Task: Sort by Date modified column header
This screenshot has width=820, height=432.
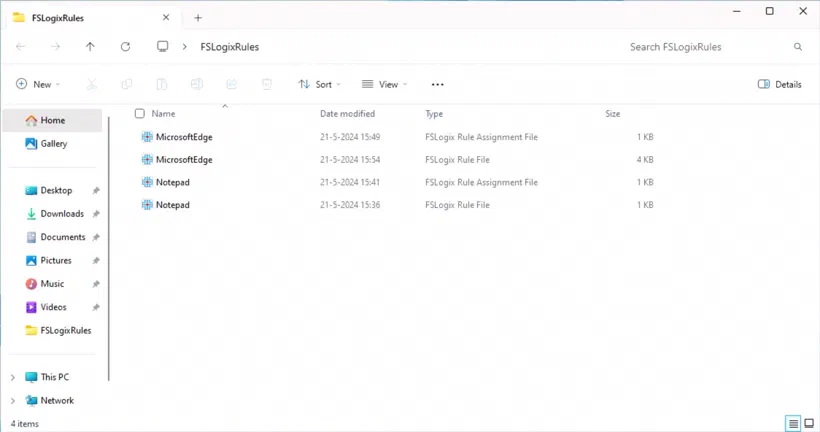Action: pyautogui.click(x=347, y=113)
